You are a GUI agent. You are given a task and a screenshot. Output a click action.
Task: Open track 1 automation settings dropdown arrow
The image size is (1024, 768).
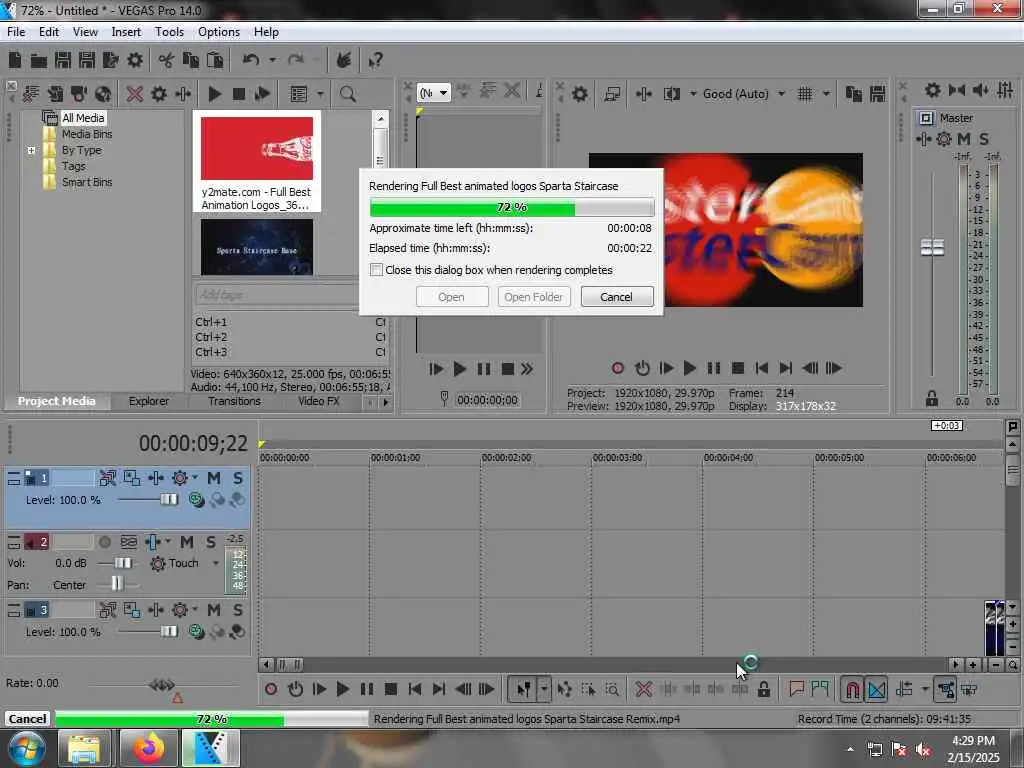click(195, 478)
